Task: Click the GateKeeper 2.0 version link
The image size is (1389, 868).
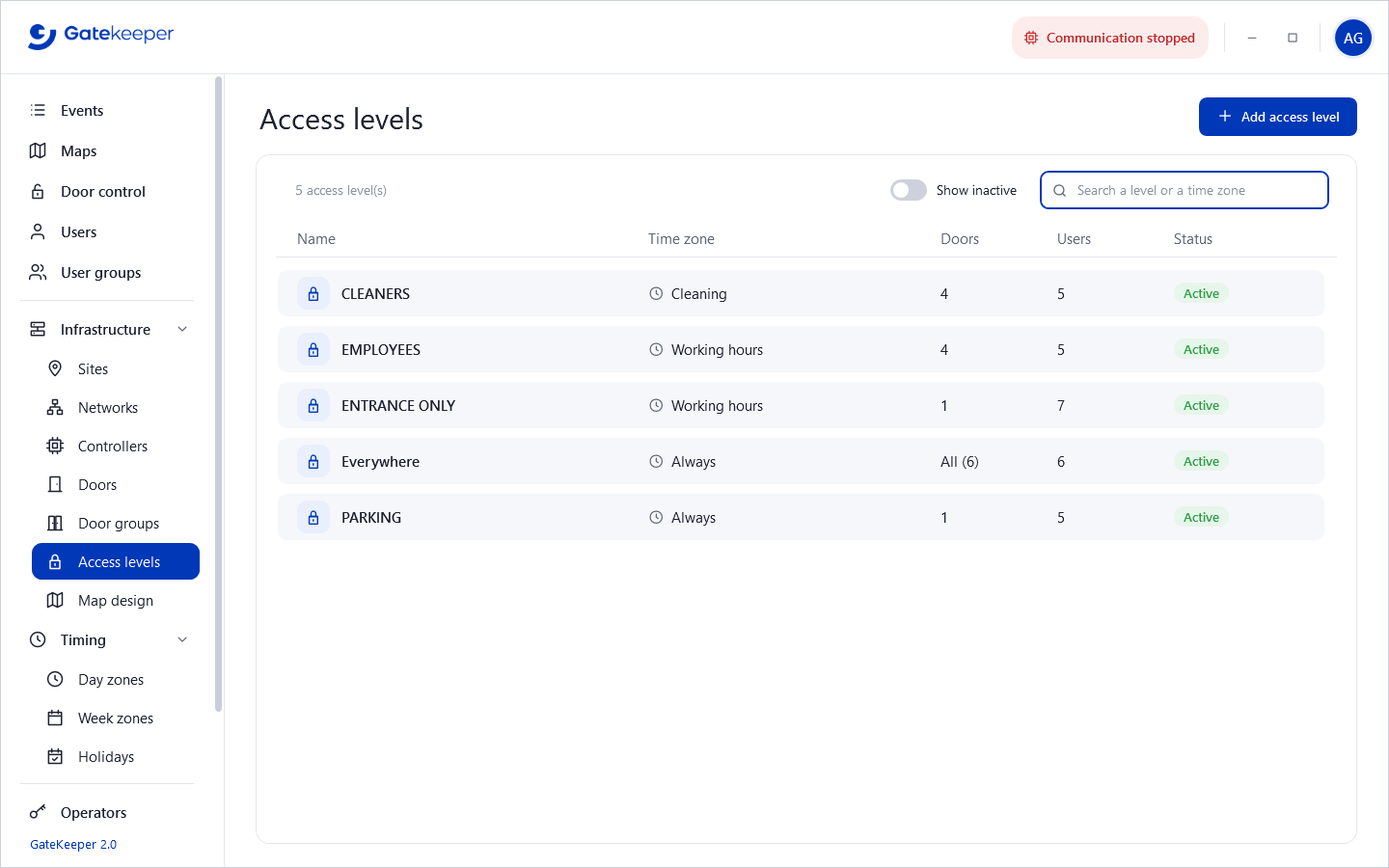Action: (x=73, y=844)
